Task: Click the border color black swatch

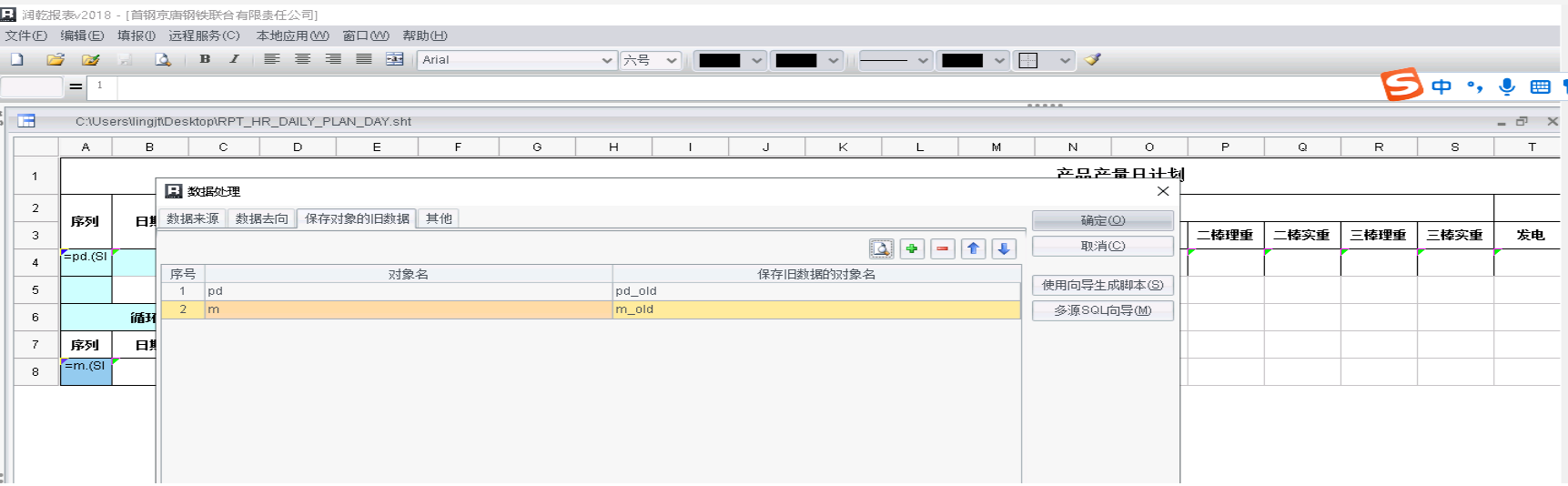Action: [x=962, y=60]
